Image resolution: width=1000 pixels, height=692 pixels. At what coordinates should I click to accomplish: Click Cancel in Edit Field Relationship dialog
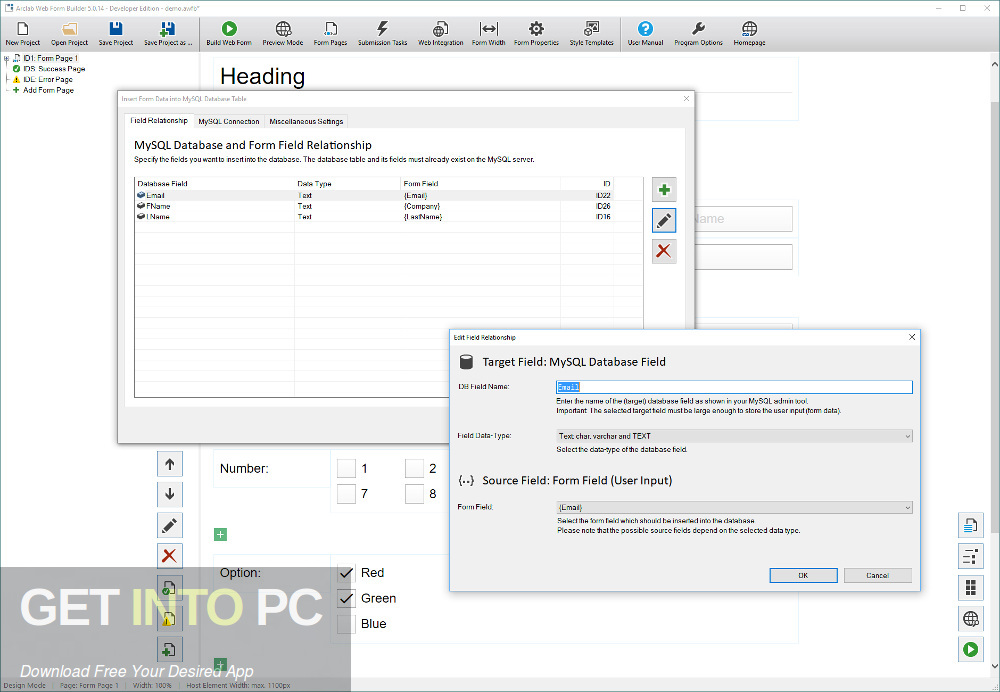(x=878, y=575)
